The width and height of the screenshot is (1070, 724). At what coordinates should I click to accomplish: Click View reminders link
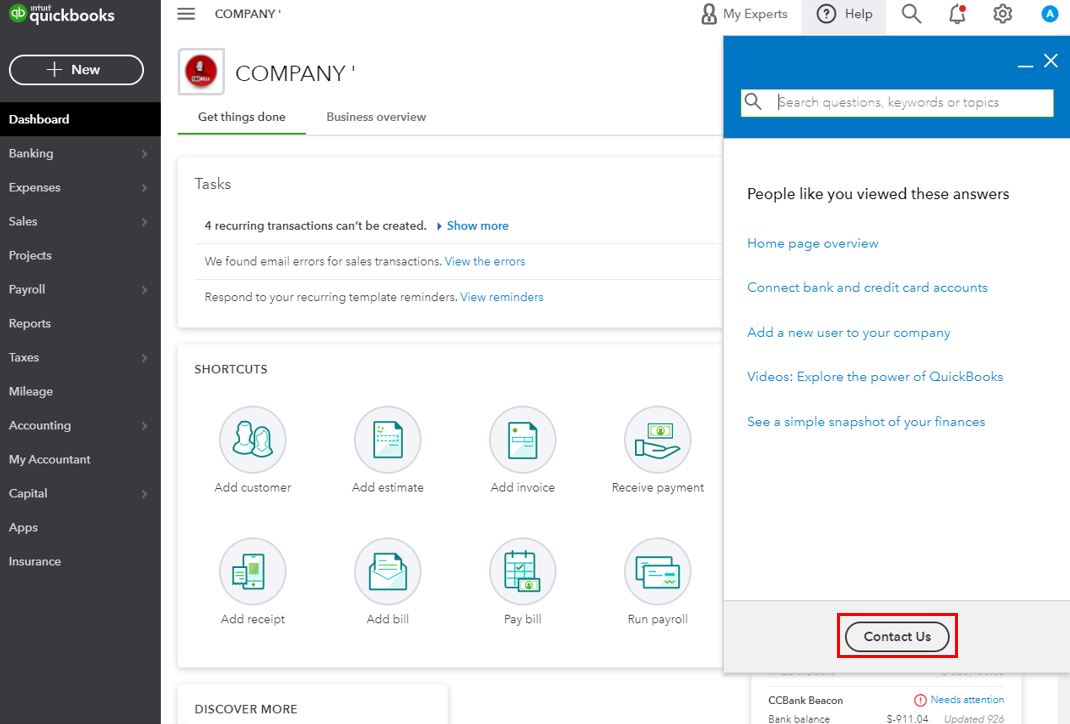[502, 297]
